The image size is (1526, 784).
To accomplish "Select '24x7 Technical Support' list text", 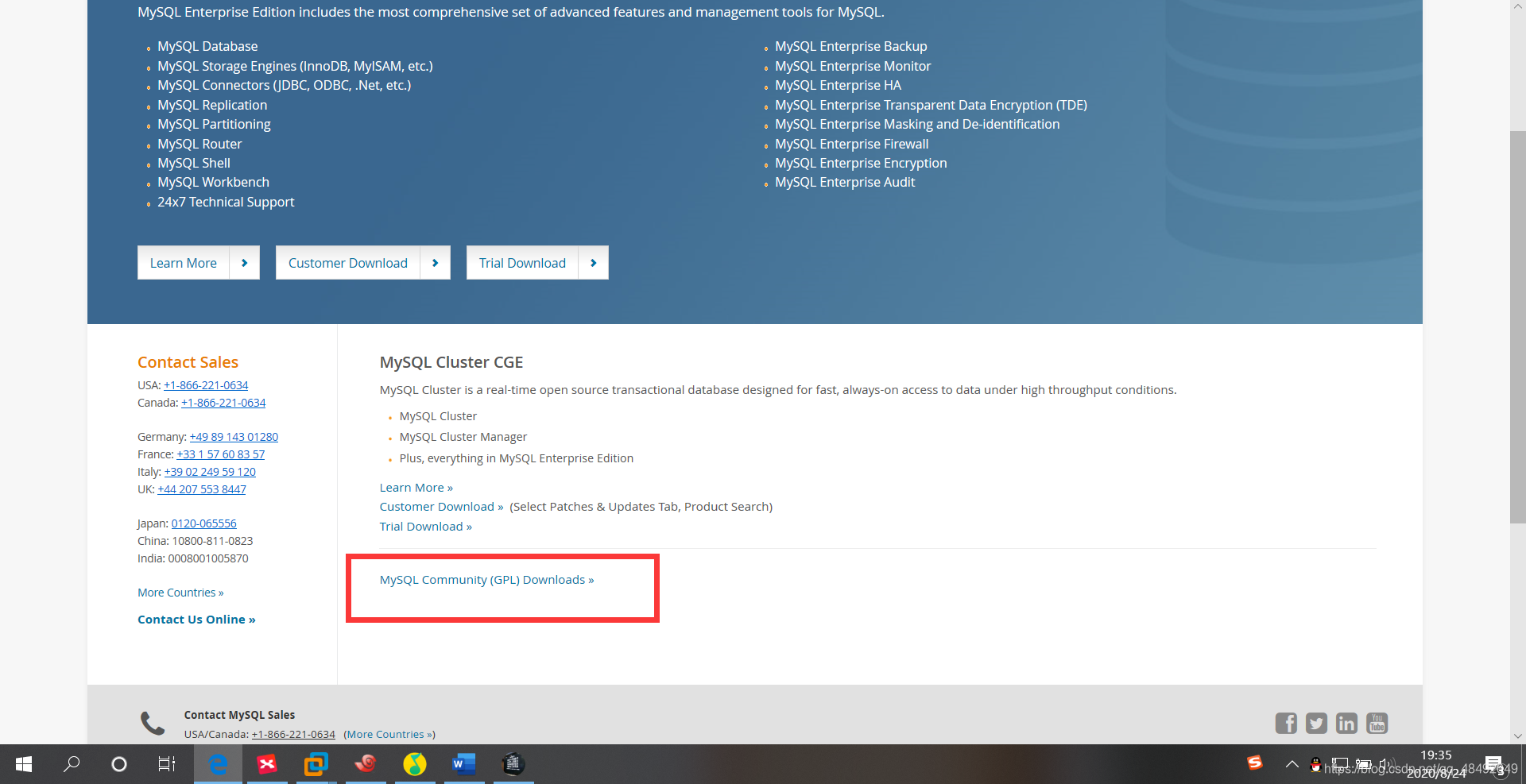I will click(226, 202).
